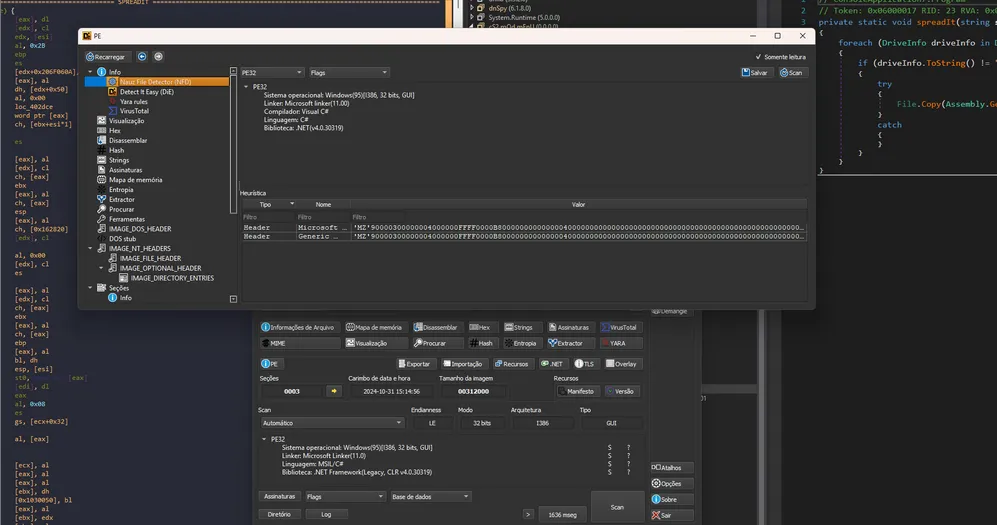Click the Overlay button
997x525 pixels.
point(620,364)
